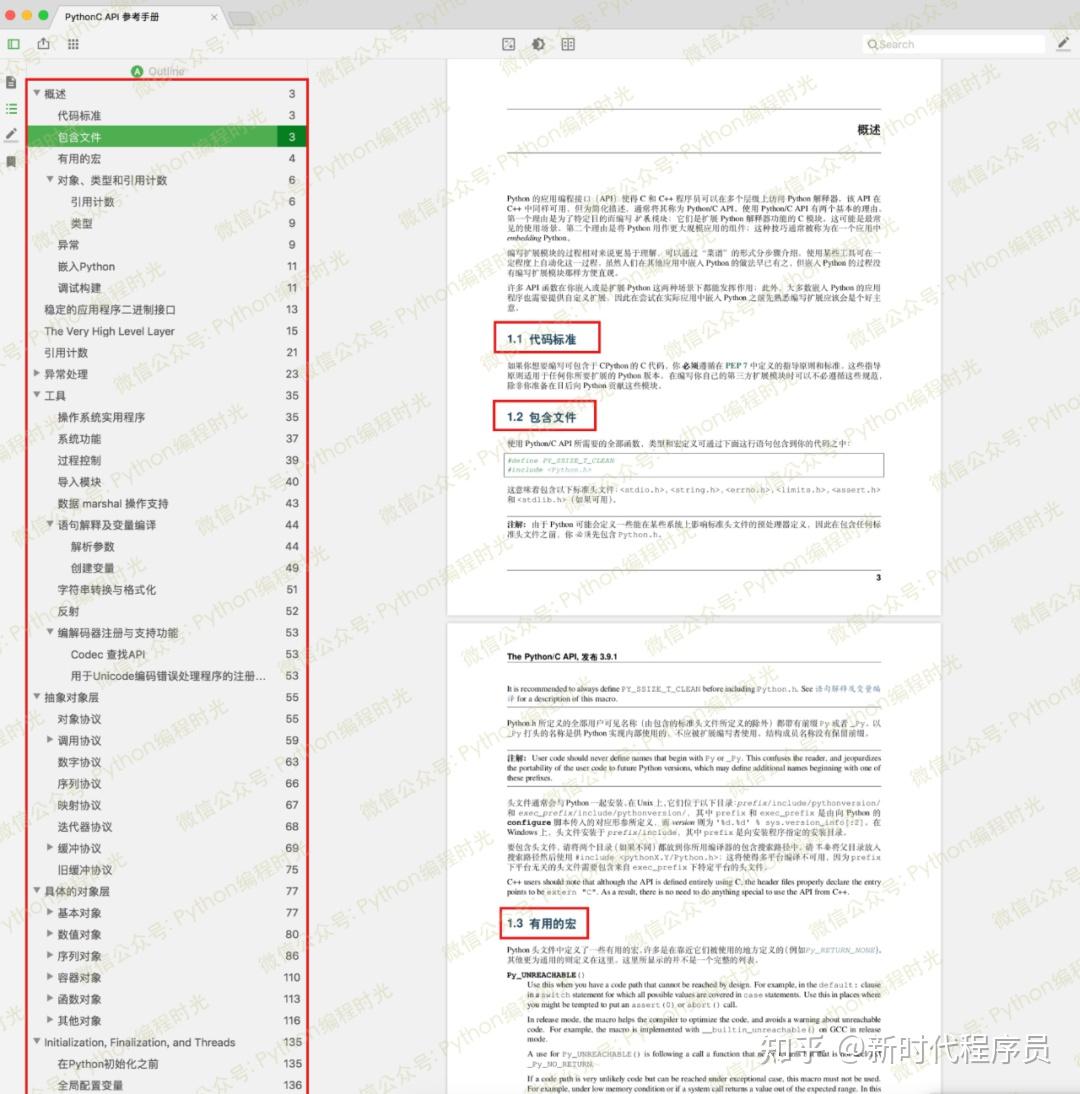Jump to The Very High Level Layer section
Image resolution: width=1080 pixels, height=1094 pixels.
(110, 331)
